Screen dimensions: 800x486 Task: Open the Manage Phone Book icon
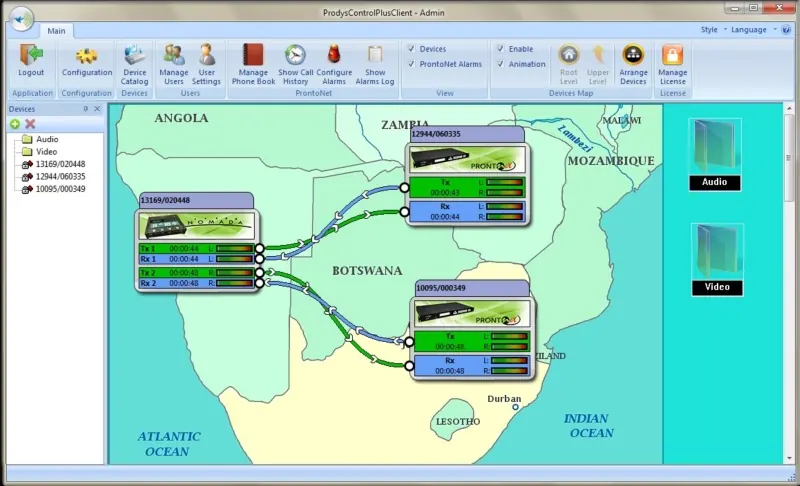click(253, 64)
